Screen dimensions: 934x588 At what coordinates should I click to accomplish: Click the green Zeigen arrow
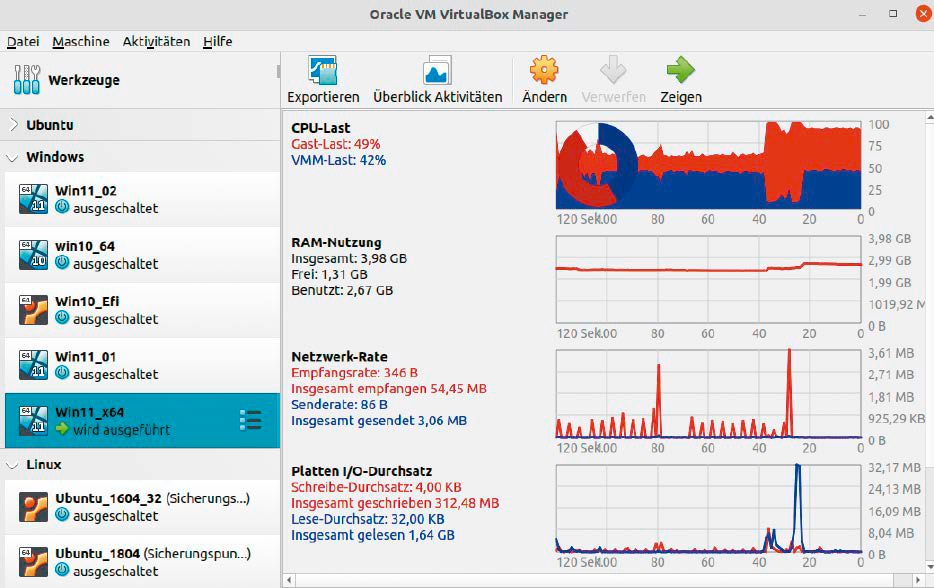(681, 70)
